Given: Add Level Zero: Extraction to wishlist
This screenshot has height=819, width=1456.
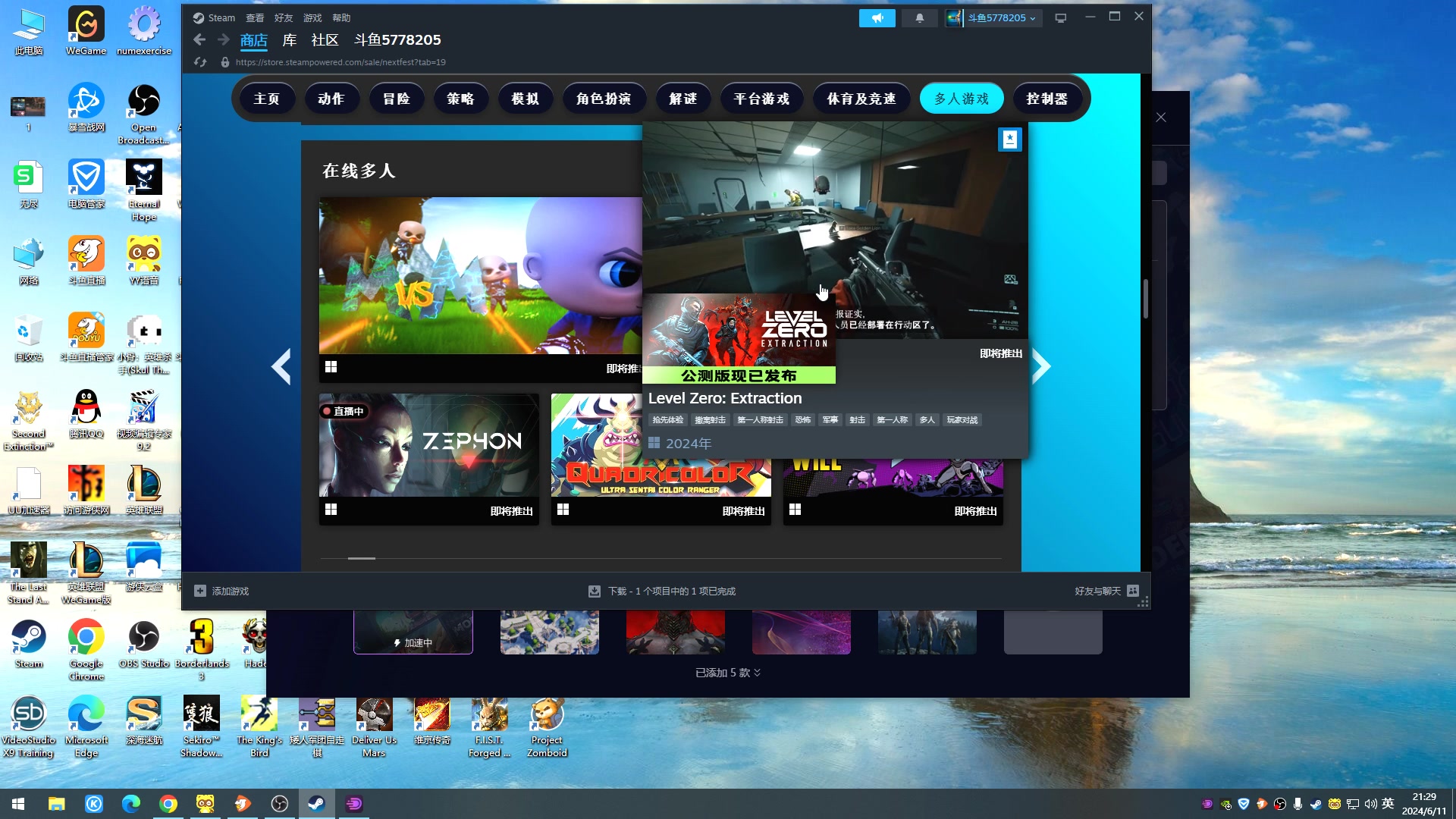Looking at the screenshot, I should tap(1010, 139).
